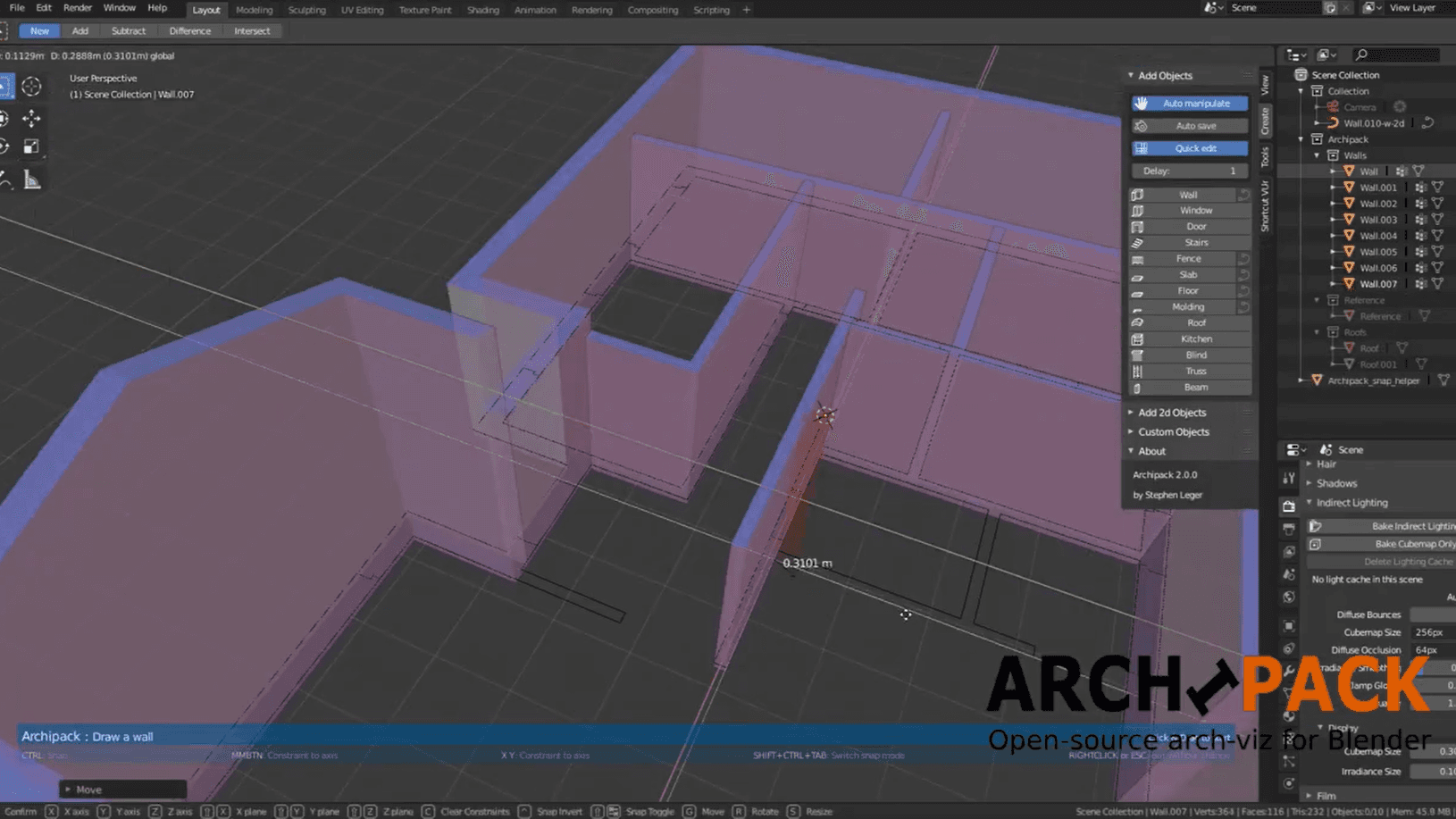
Task: Expand the Custom Objects panel
Action: [1131, 432]
